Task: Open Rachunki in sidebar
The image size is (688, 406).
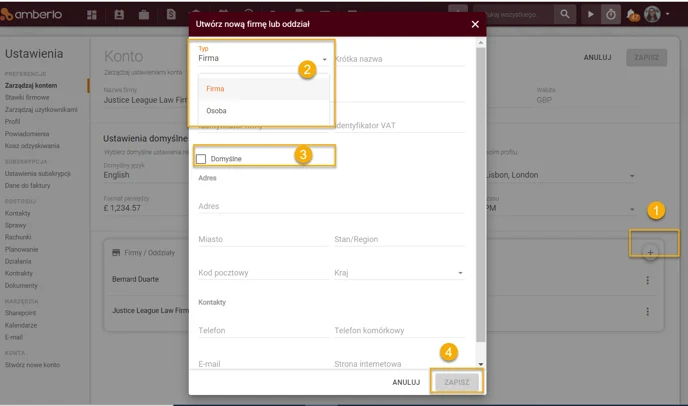Action: tap(18, 237)
